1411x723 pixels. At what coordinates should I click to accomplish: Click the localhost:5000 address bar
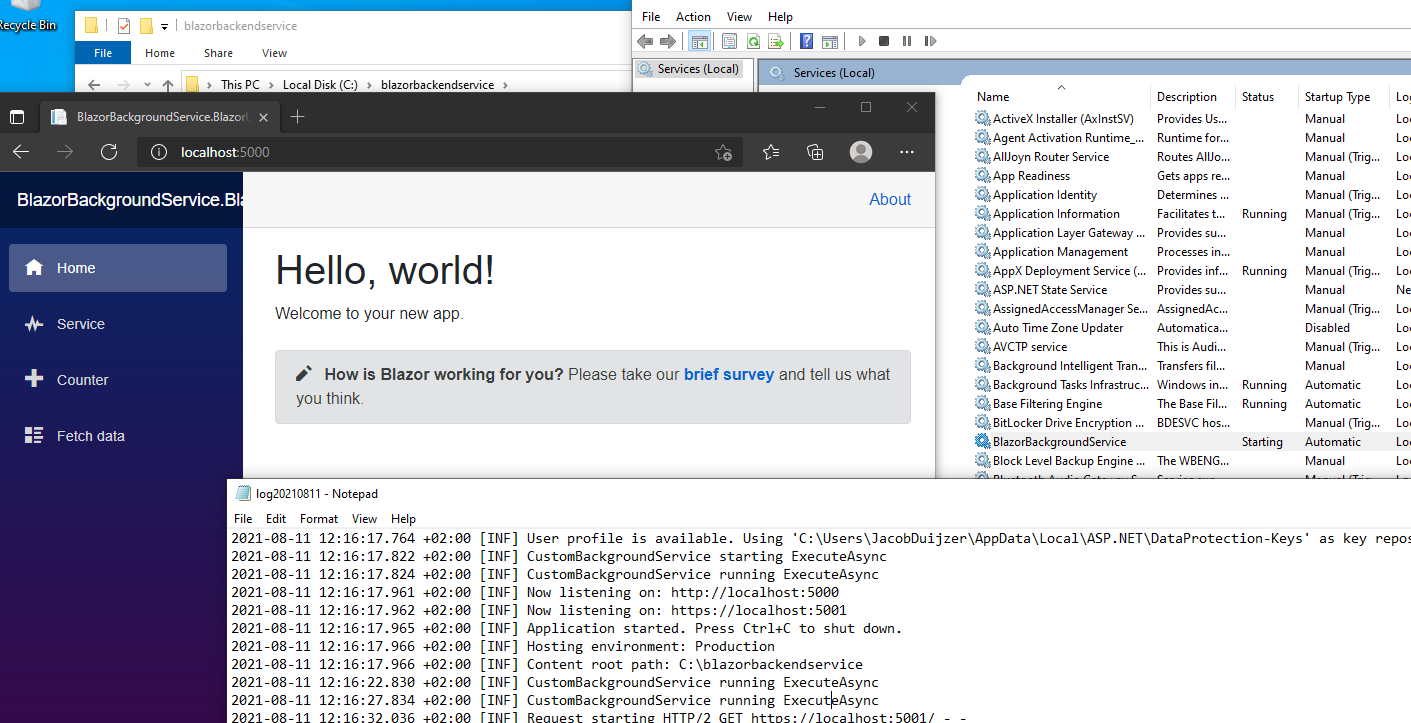(x=440, y=152)
